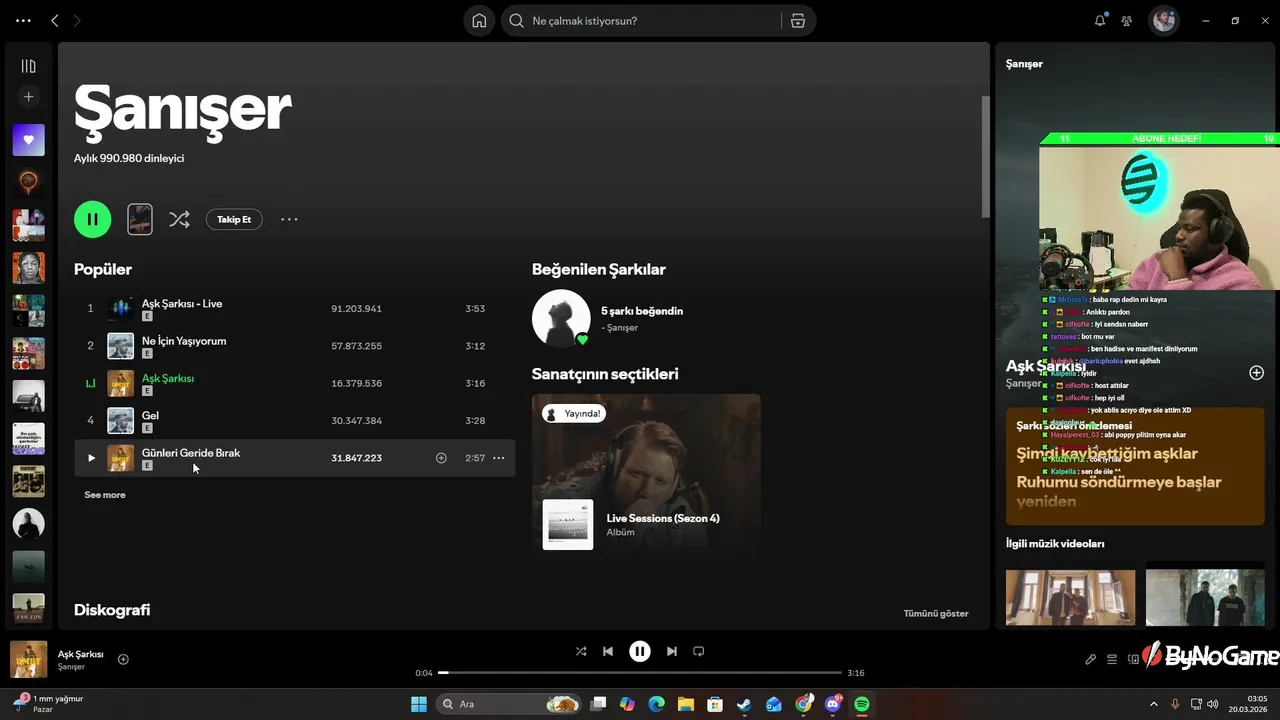The height and width of the screenshot is (720, 1280).
Task: Open the weather widget 1 mm yağmur
Action: 48,703
